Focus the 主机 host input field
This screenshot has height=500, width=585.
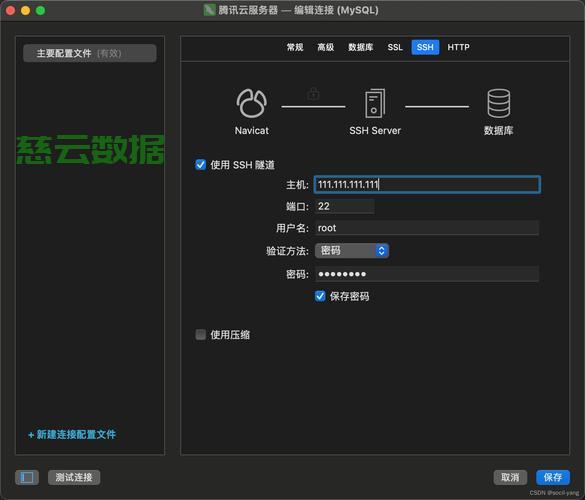click(427, 184)
